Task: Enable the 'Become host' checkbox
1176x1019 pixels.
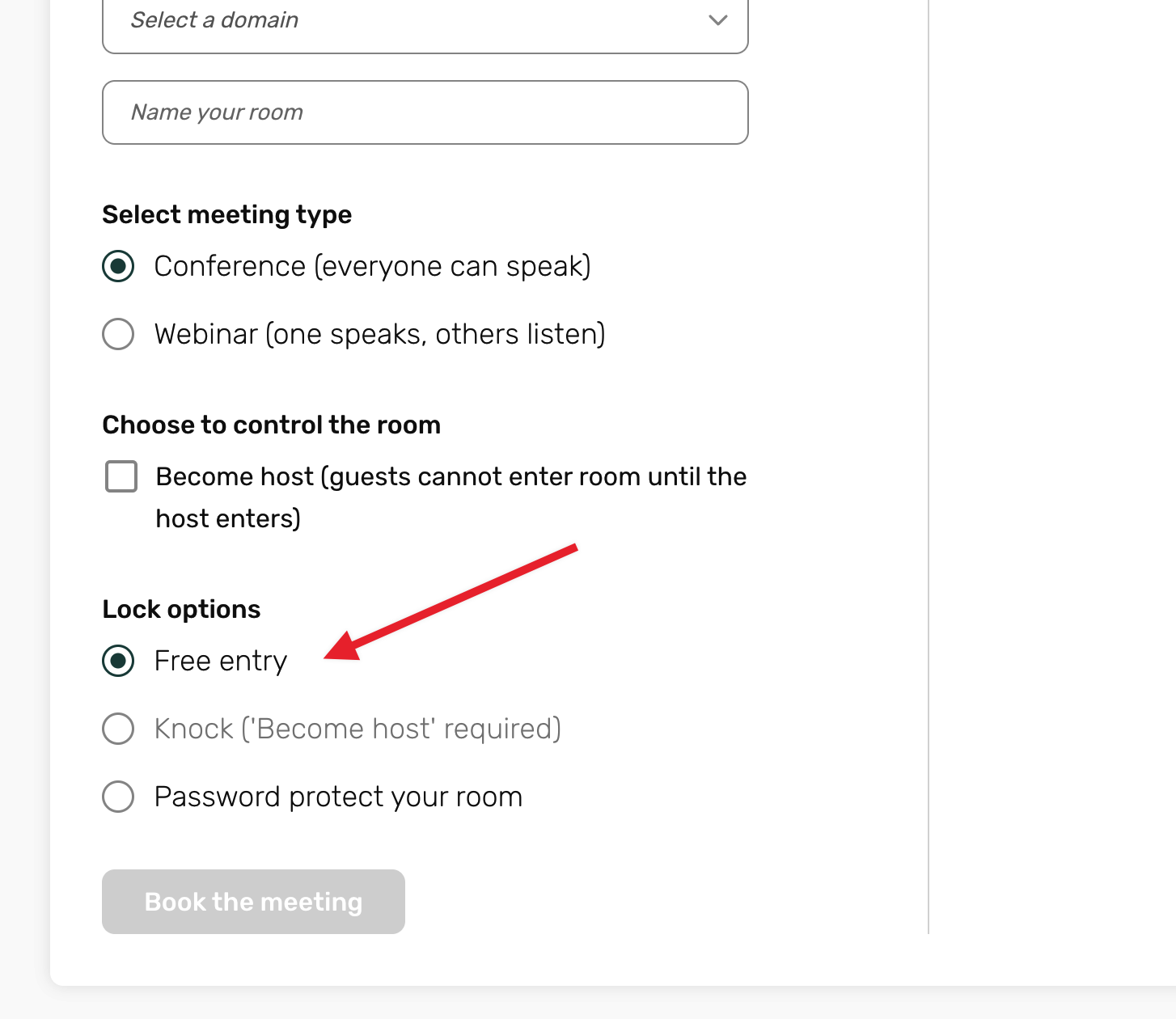Action: point(121,476)
